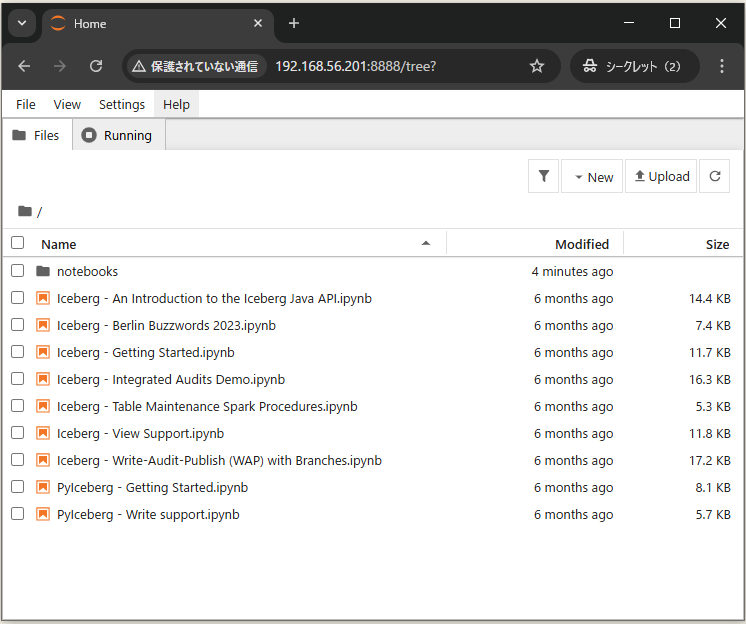Click notebook icon for Integrated Audits Demo
The height and width of the screenshot is (624, 746).
(43, 380)
